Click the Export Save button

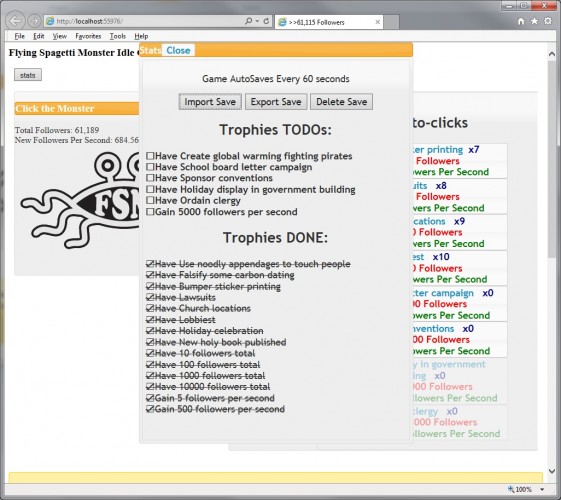(276, 102)
